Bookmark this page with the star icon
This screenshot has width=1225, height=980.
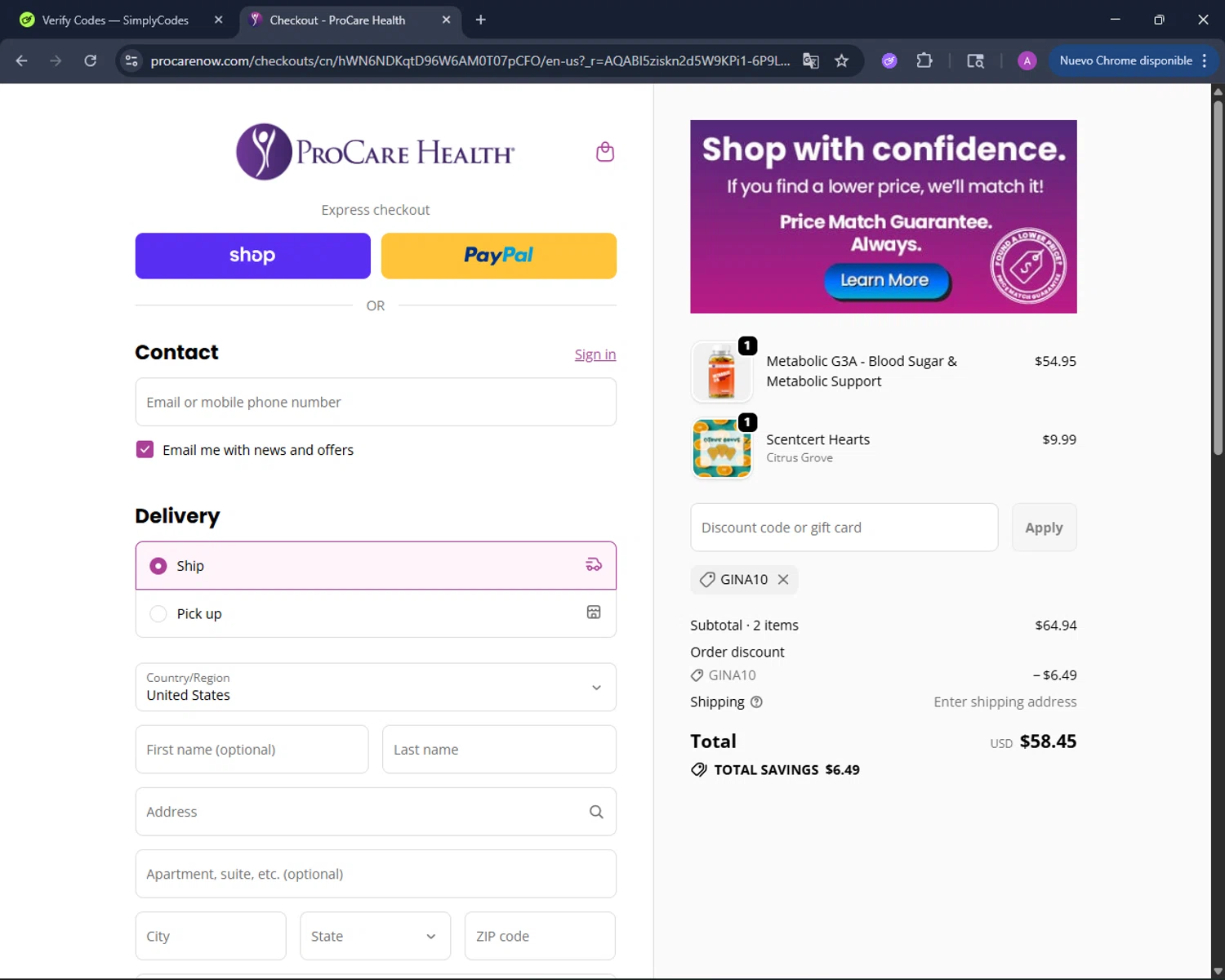(x=842, y=60)
